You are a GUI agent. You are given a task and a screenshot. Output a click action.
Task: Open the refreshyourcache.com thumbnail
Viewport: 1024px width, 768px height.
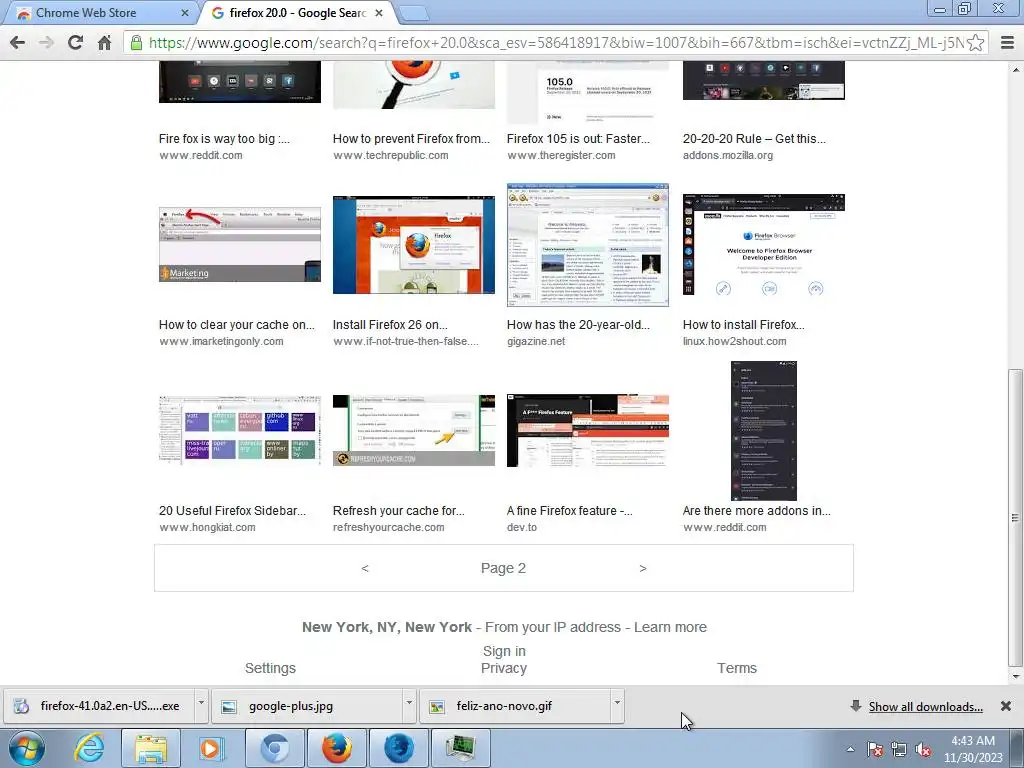point(413,430)
